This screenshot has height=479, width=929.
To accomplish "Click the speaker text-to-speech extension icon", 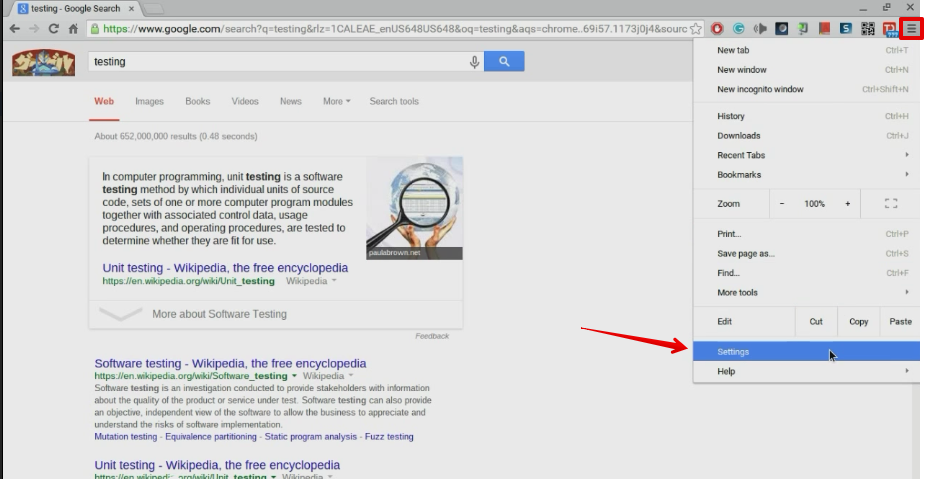I will (760, 28).
